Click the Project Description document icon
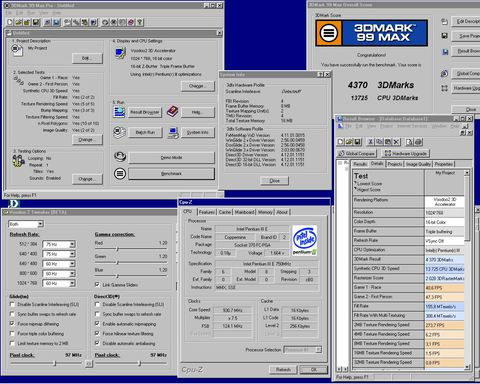This screenshot has width=480, height=384. click(x=17, y=50)
